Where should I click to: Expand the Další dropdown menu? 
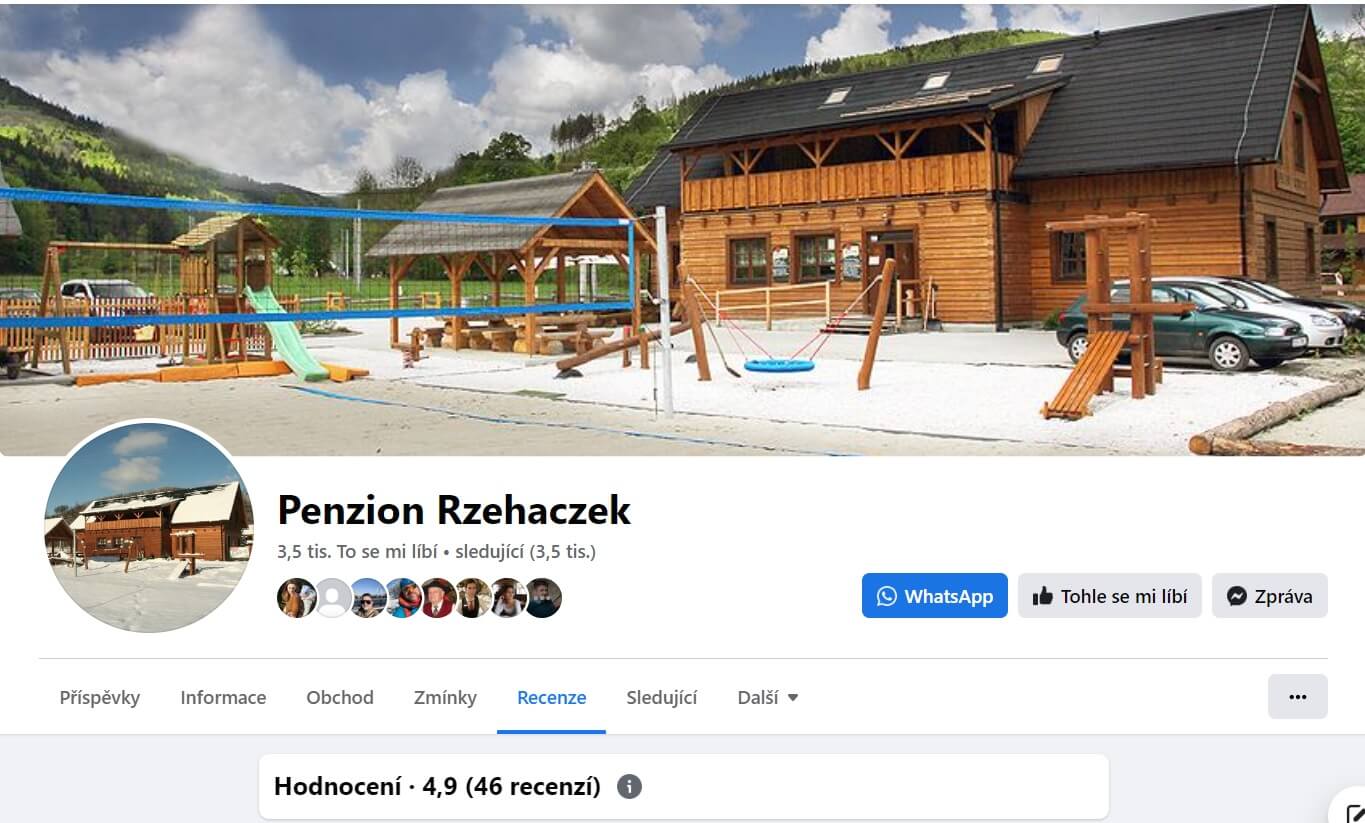[768, 698]
